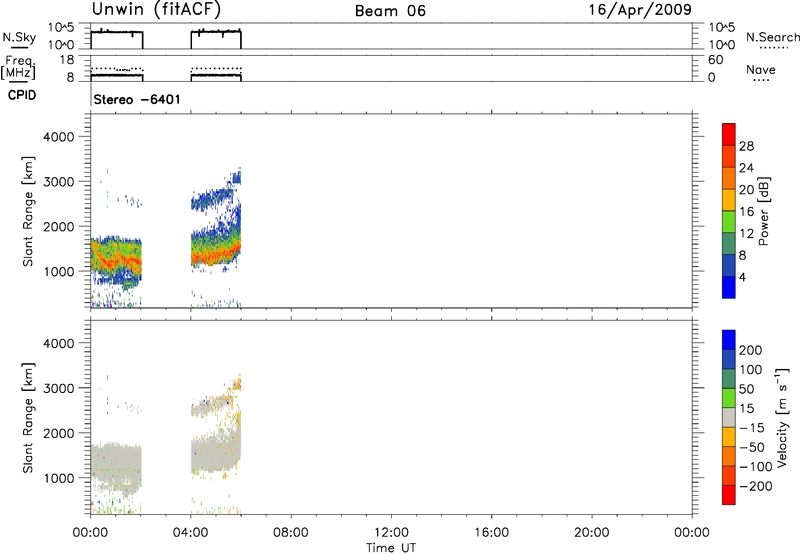Image resolution: width=800 pixels, height=554 pixels.
Task: Click the red top segment of power colorbar
Action: point(729,134)
